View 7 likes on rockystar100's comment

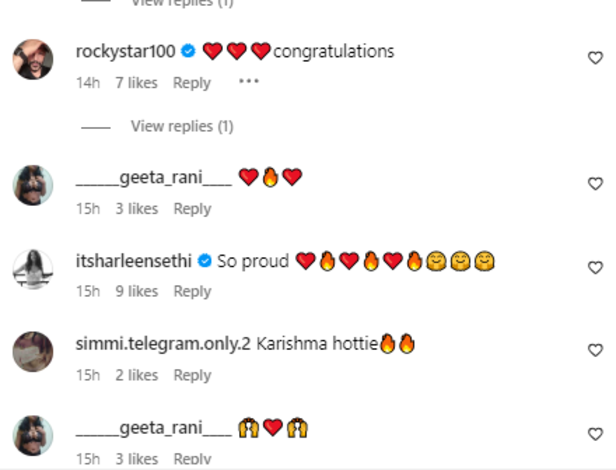coord(137,83)
